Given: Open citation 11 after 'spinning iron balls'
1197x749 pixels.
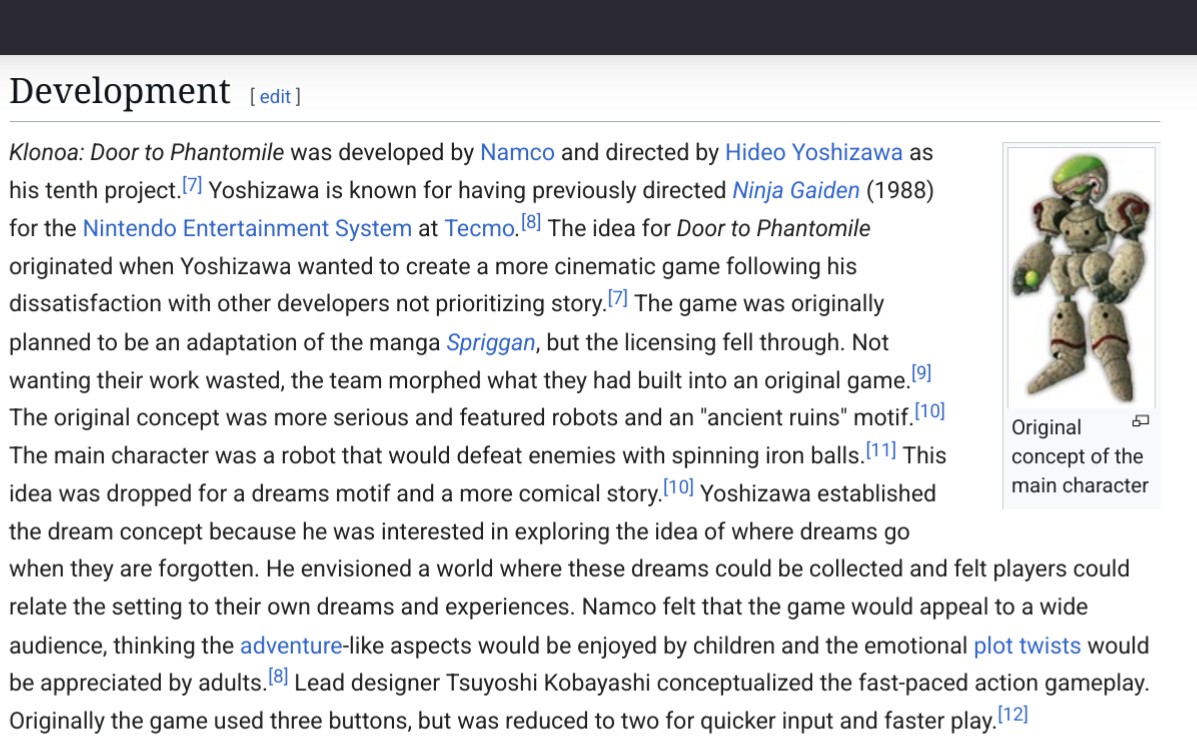Looking at the screenshot, I should point(880,449).
